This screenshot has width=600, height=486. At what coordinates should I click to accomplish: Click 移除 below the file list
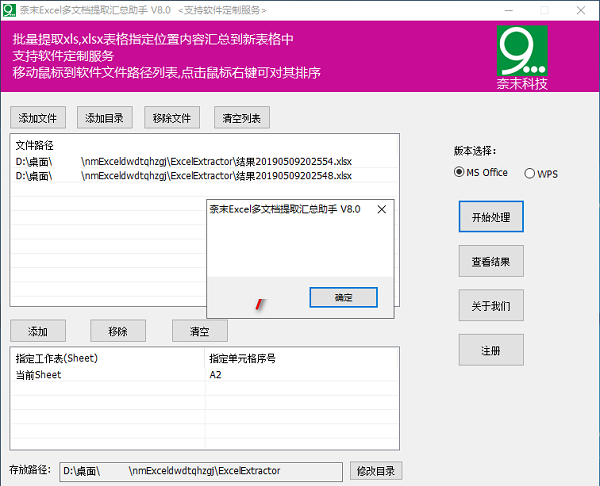point(118,331)
